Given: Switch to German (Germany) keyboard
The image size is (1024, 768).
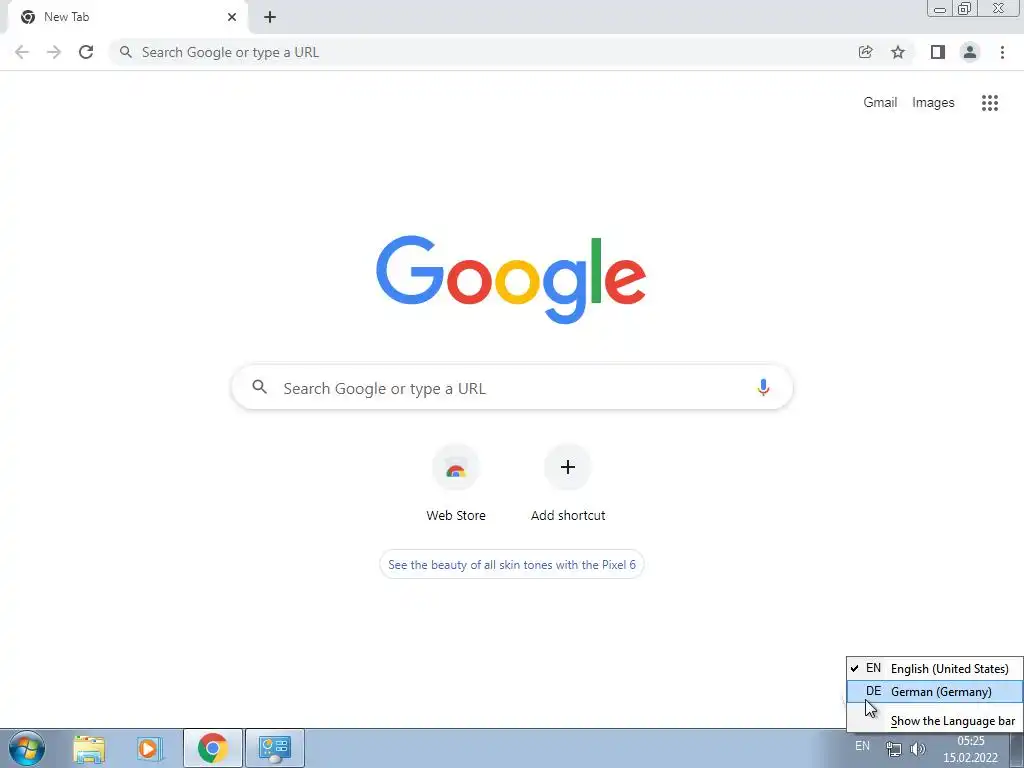Looking at the screenshot, I should (935, 692).
